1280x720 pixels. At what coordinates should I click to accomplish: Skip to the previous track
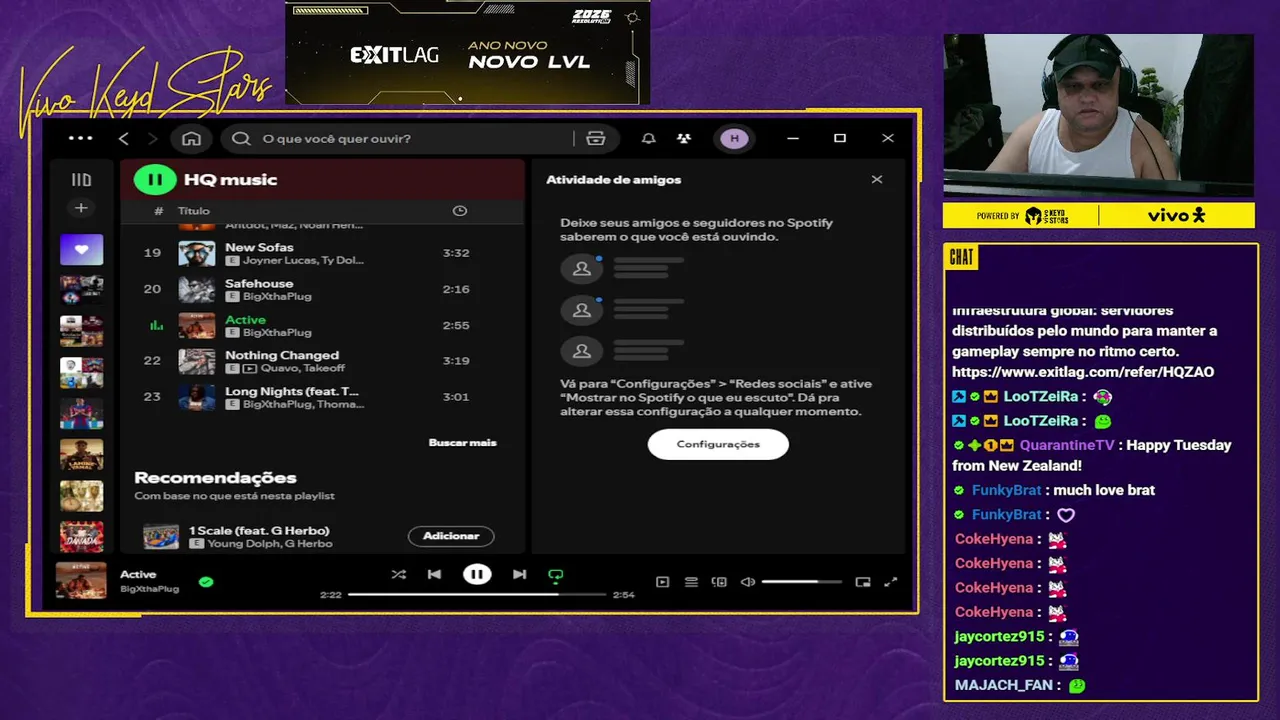tap(434, 574)
